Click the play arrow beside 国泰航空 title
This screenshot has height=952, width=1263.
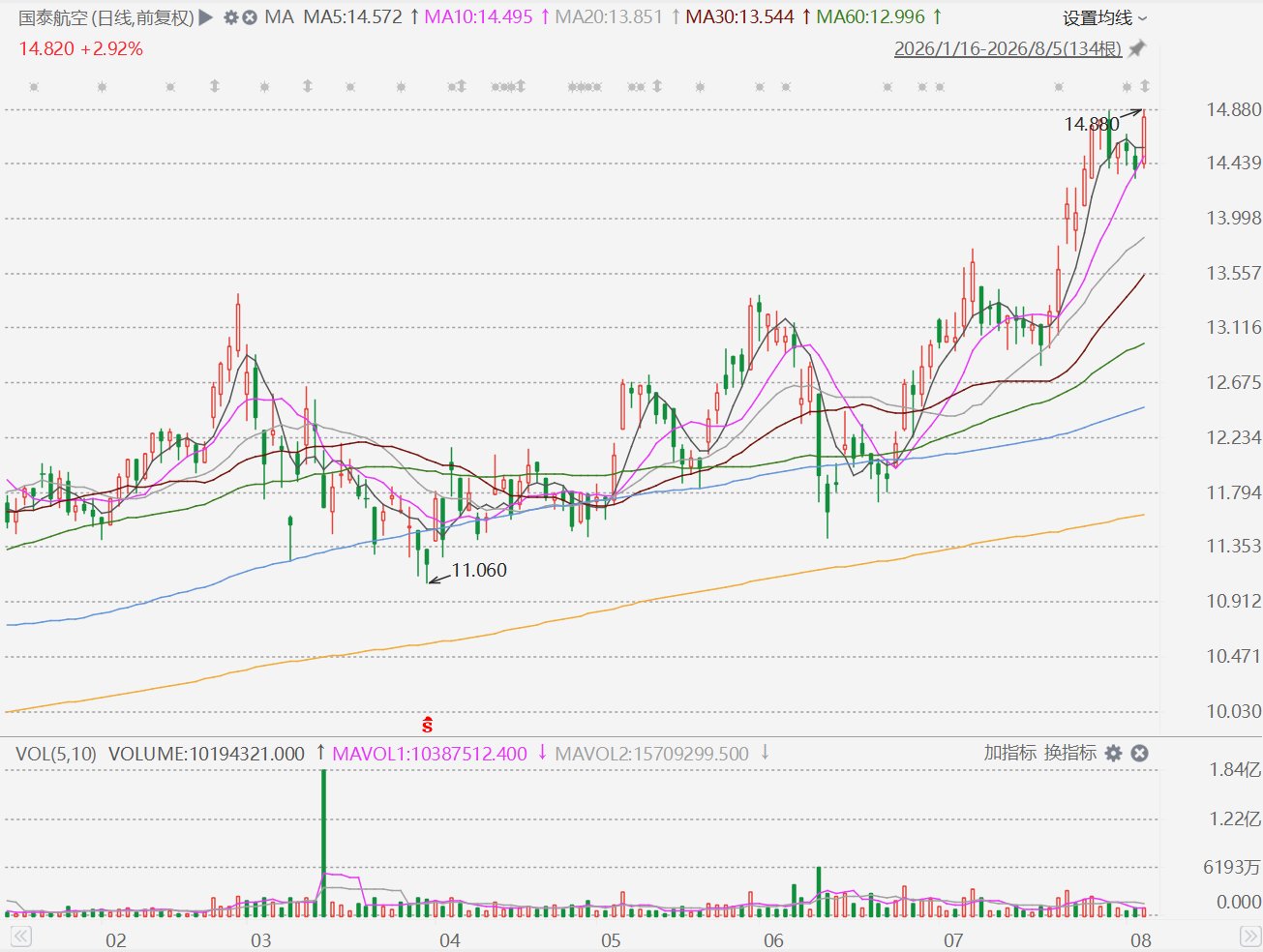205,17
